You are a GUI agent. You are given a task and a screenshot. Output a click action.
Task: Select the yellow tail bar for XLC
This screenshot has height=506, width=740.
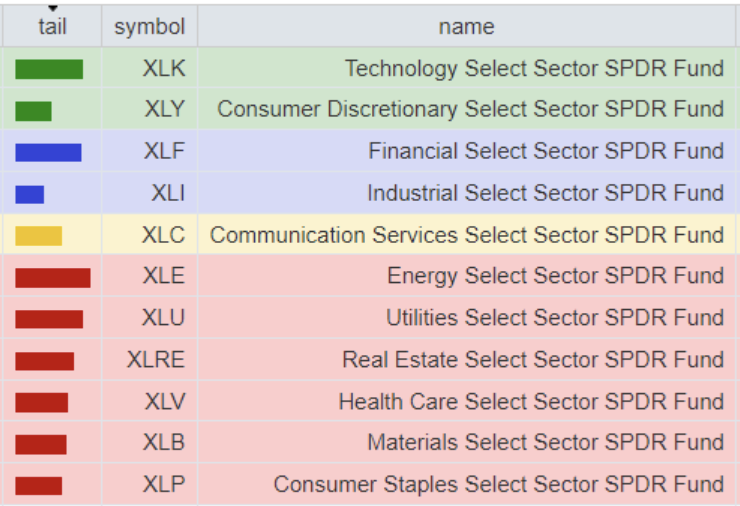39,236
